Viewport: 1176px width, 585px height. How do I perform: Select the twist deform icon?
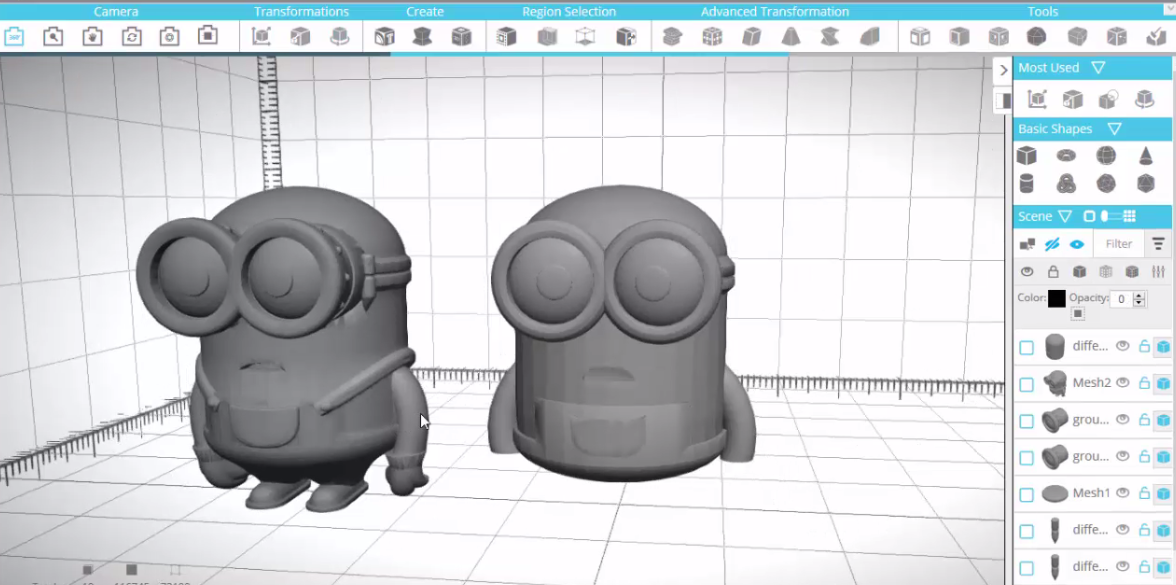coord(830,36)
